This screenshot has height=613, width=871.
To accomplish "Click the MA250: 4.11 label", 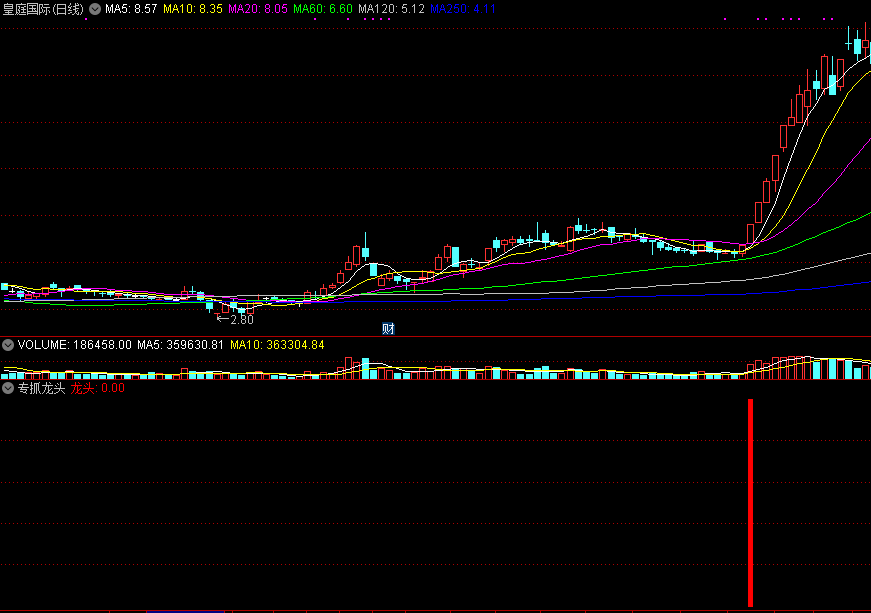I will [x=463, y=9].
